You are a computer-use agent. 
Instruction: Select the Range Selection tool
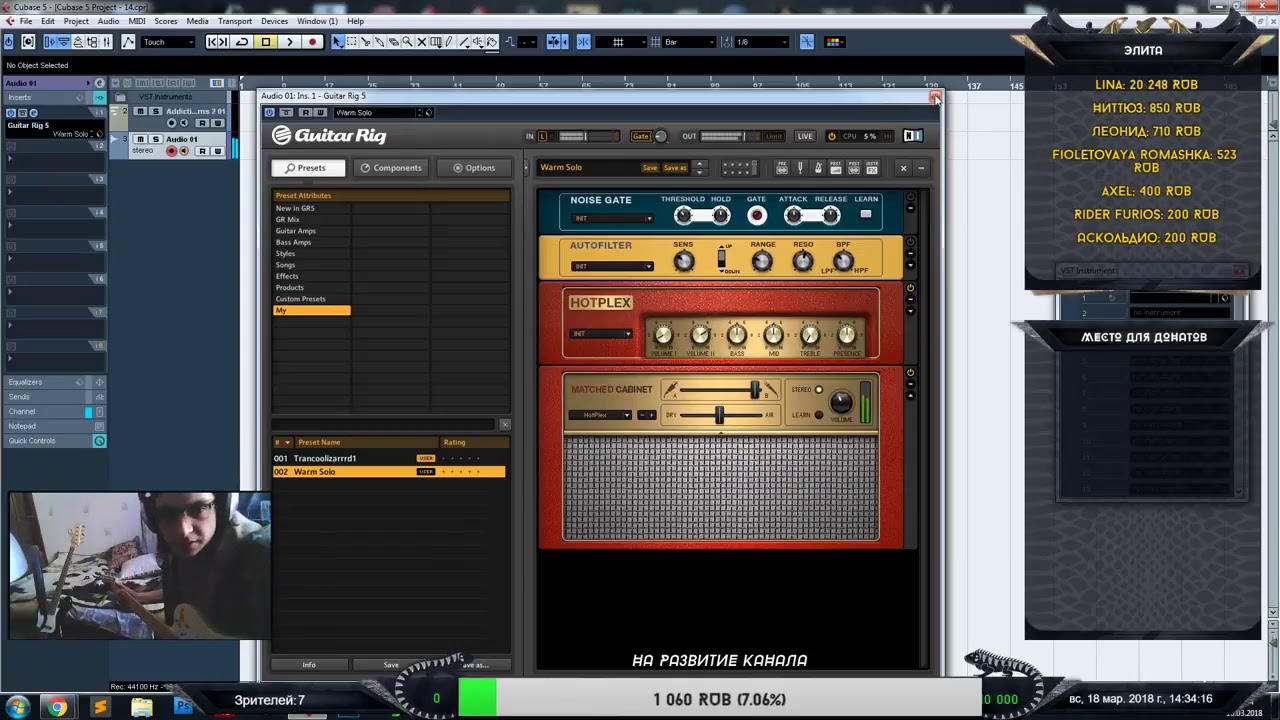[x=351, y=42]
